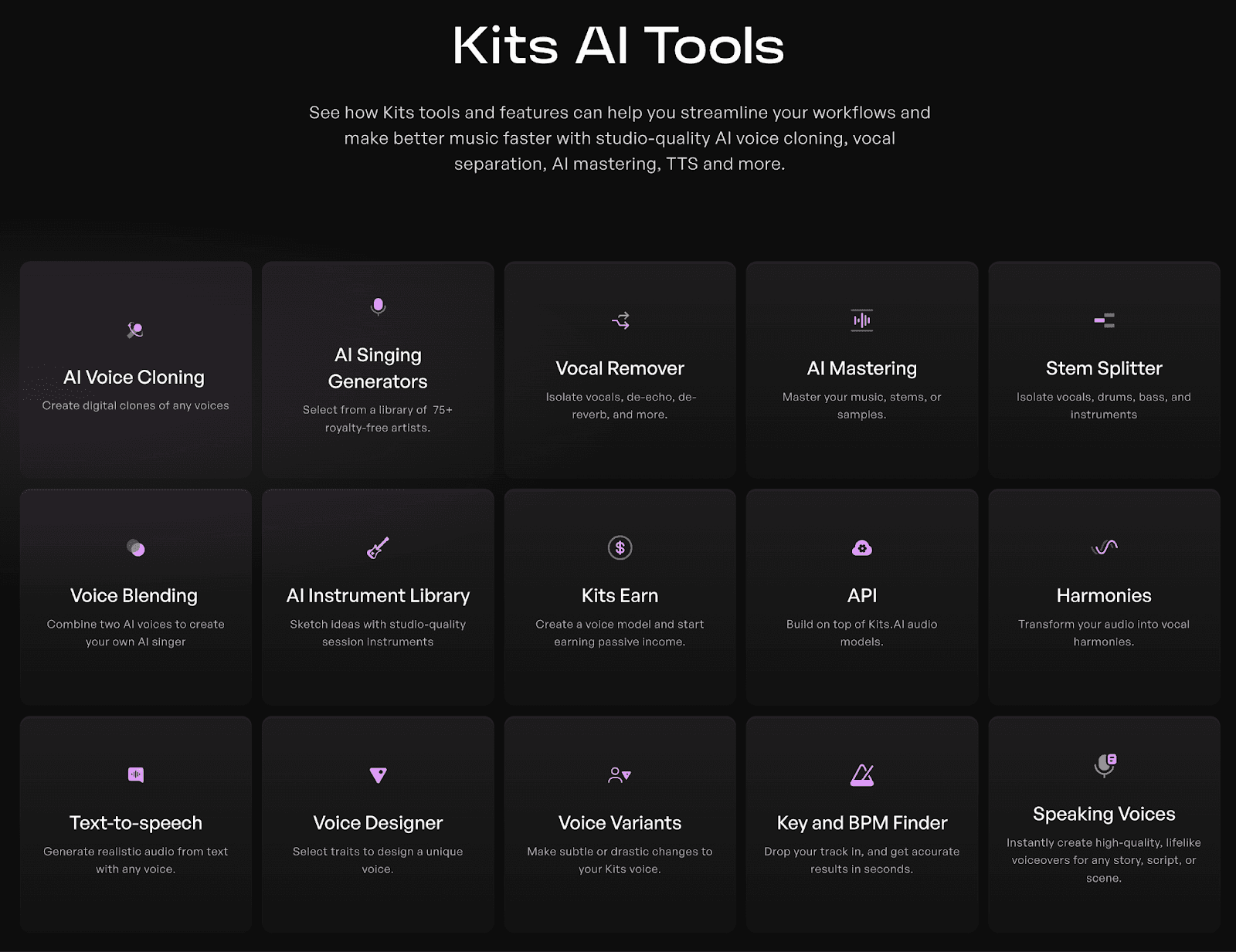Open the API title
This screenshot has width=1236, height=952.
(862, 595)
